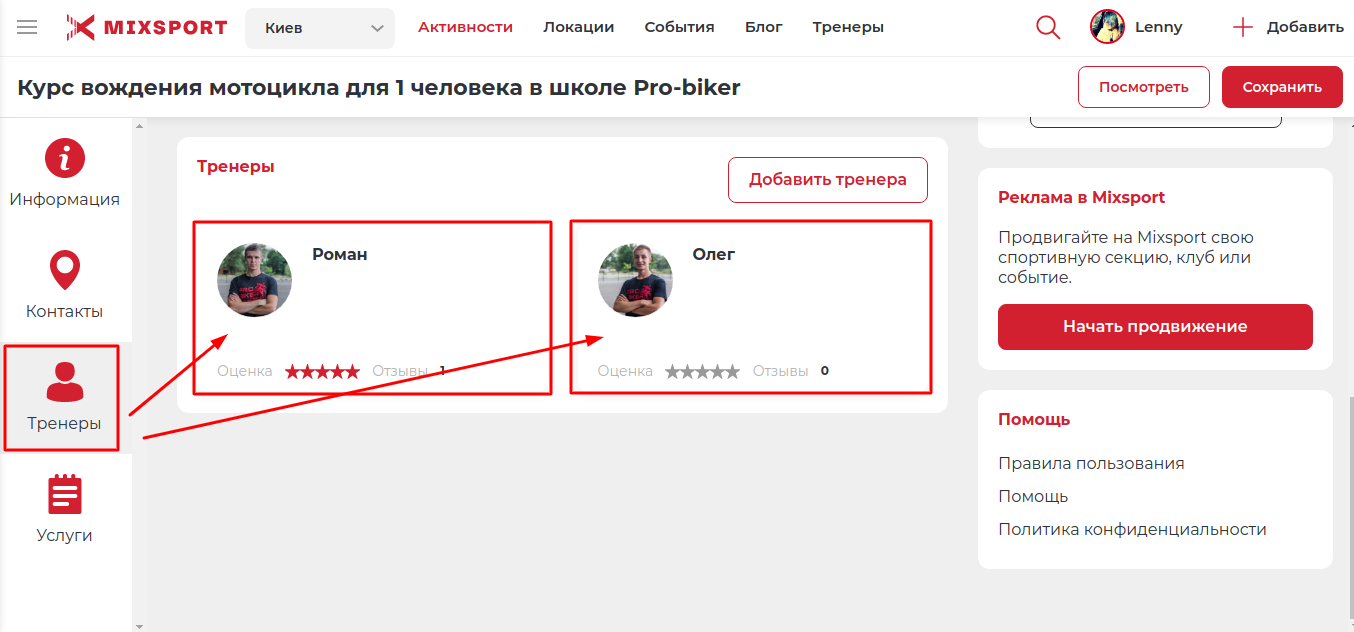Screen dimensions: 1354x632
Task: Click trainer Роман's photo thumbnail
Action: (x=255, y=280)
